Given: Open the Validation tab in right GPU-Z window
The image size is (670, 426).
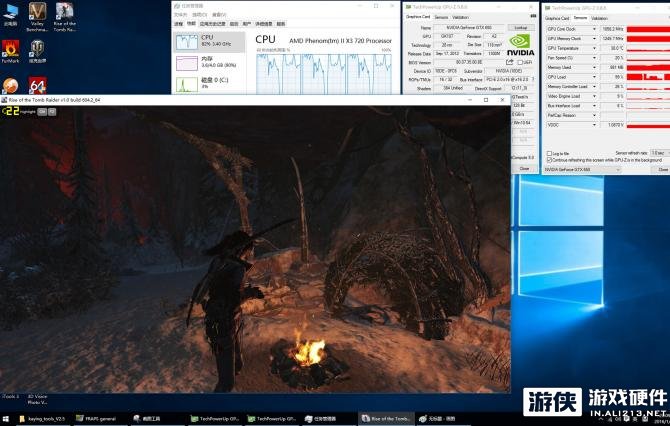Looking at the screenshot, I should pyautogui.click(x=599, y=18).
